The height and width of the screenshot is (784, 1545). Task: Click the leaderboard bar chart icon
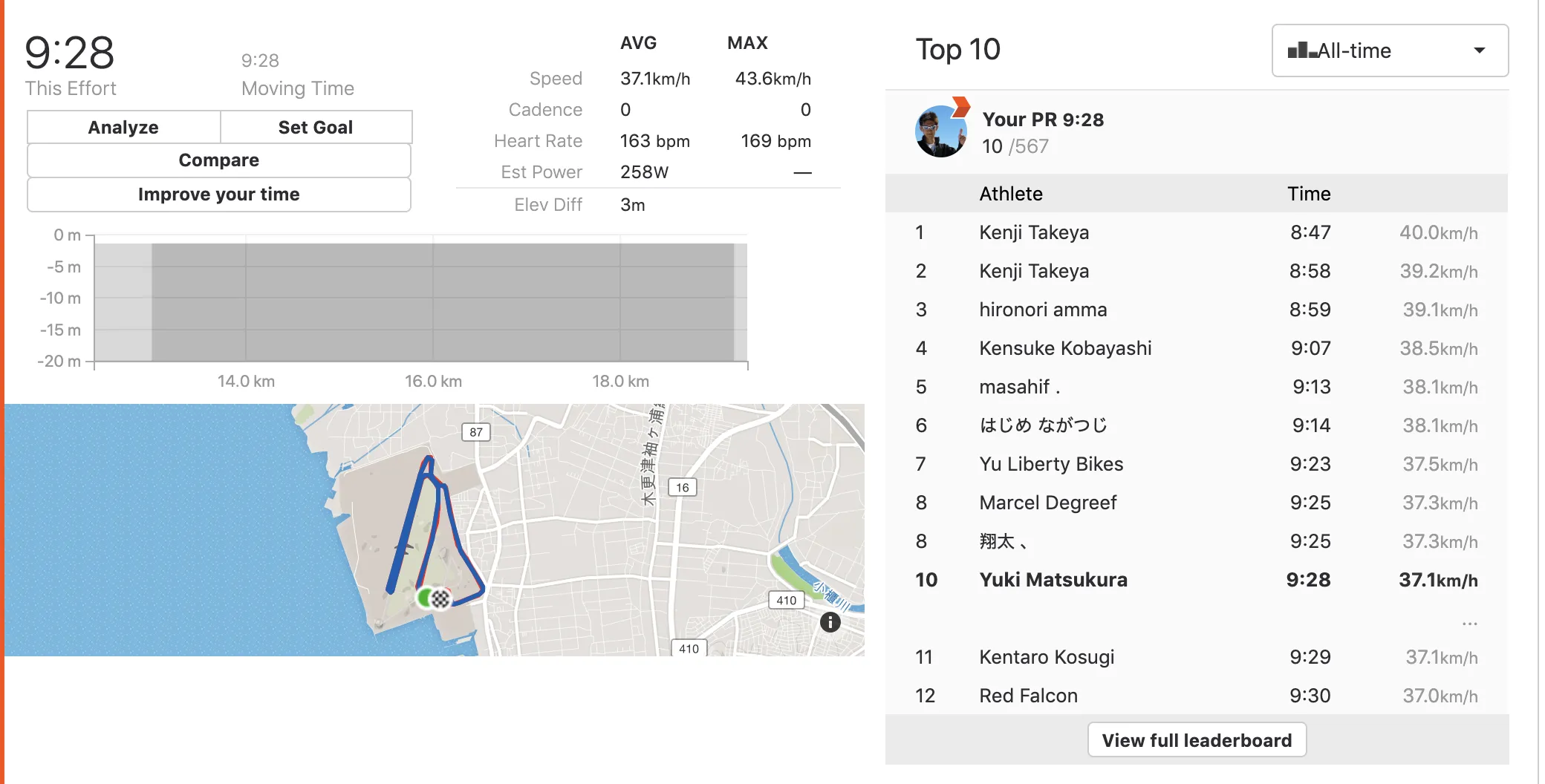point(1301,50)
